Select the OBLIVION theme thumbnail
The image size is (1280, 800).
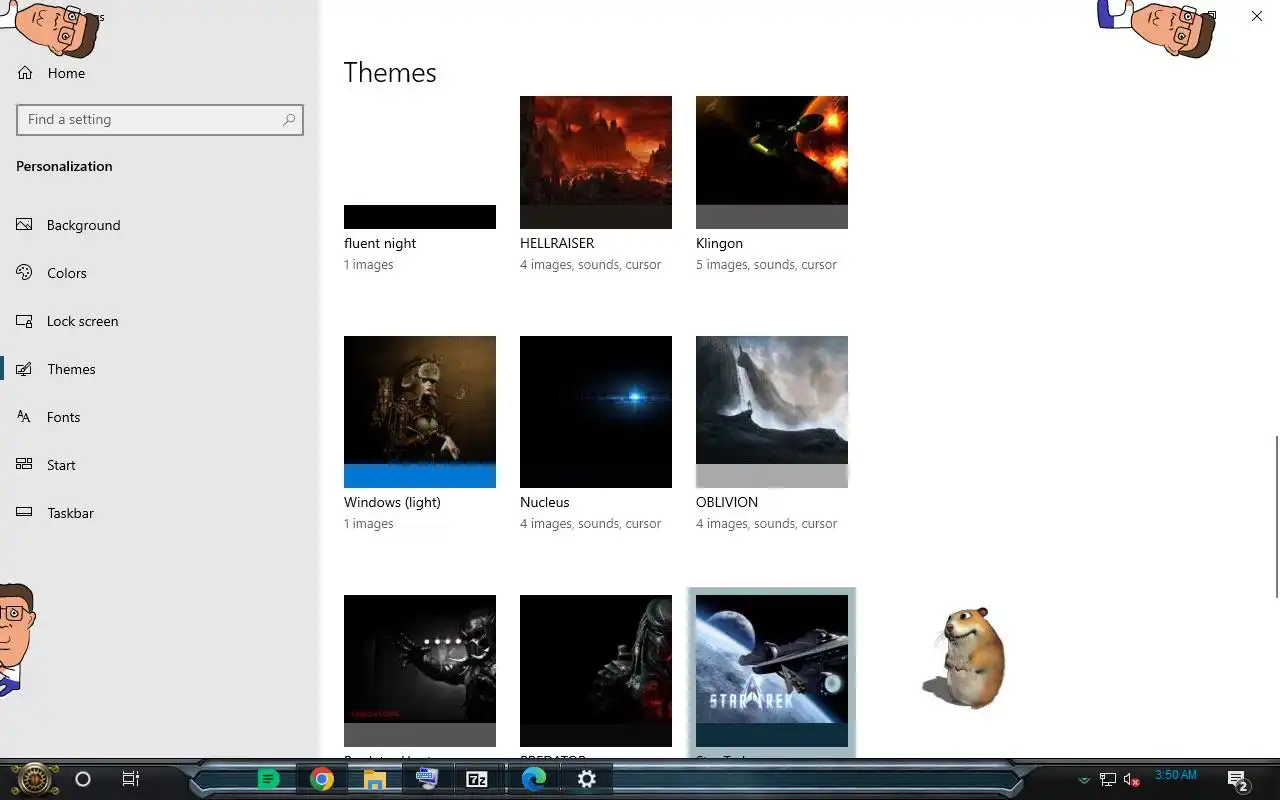click(x=772, y=412)
